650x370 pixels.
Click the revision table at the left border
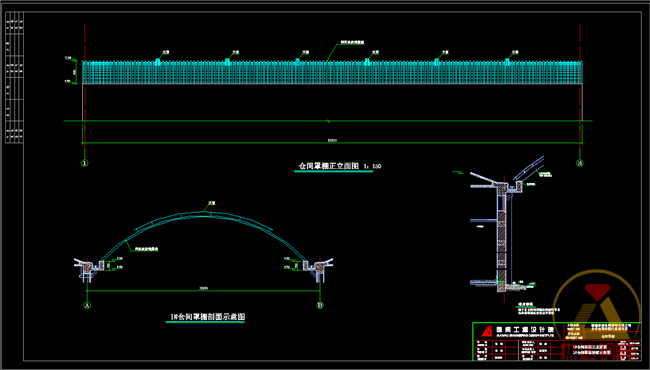tap(14, 77)
